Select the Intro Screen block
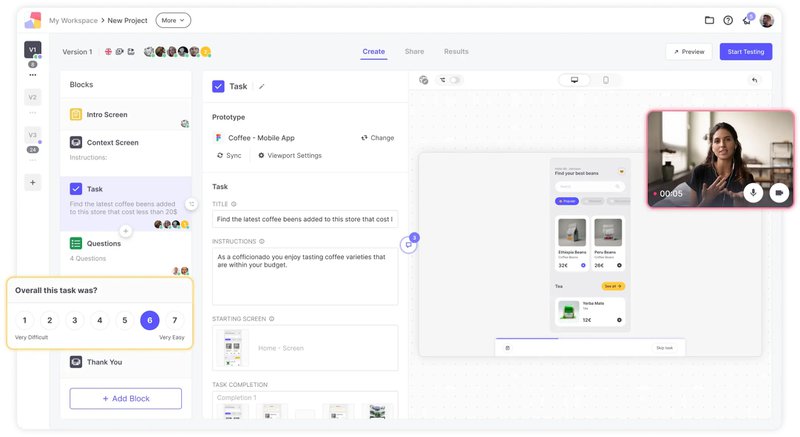The width and height of the screenshot is (800, 437). (x=126, y=114)
